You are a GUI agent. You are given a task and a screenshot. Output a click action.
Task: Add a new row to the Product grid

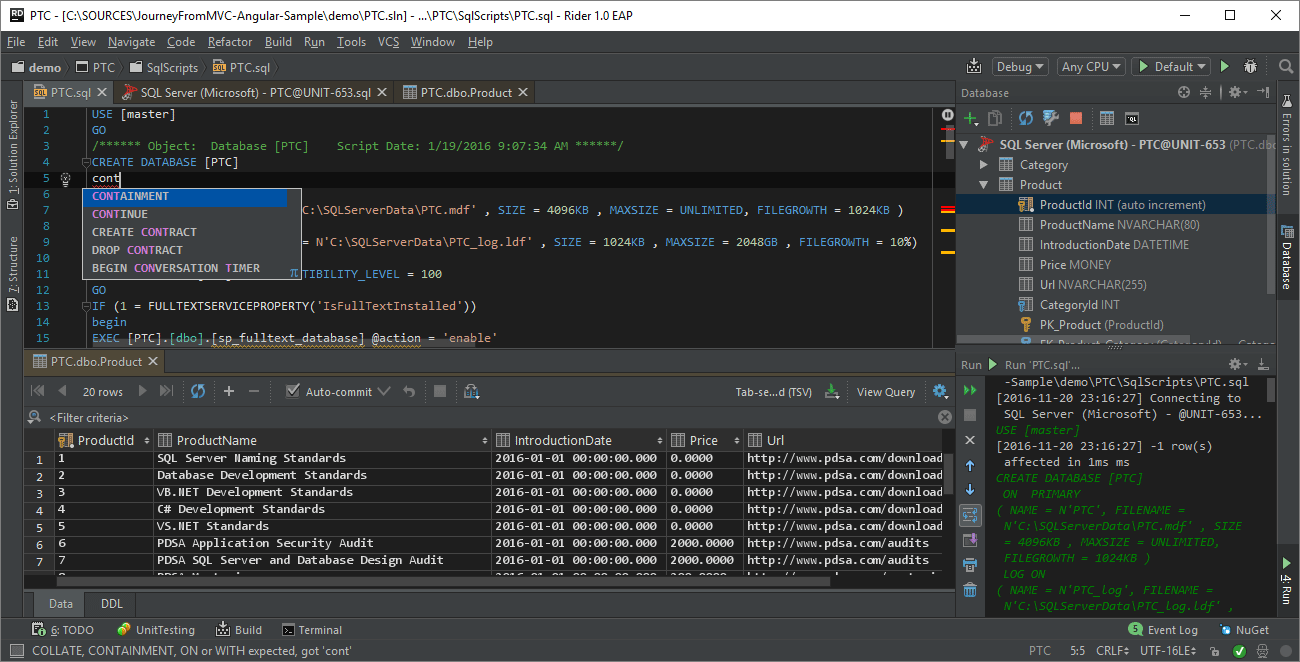click(x=229, y=391)
